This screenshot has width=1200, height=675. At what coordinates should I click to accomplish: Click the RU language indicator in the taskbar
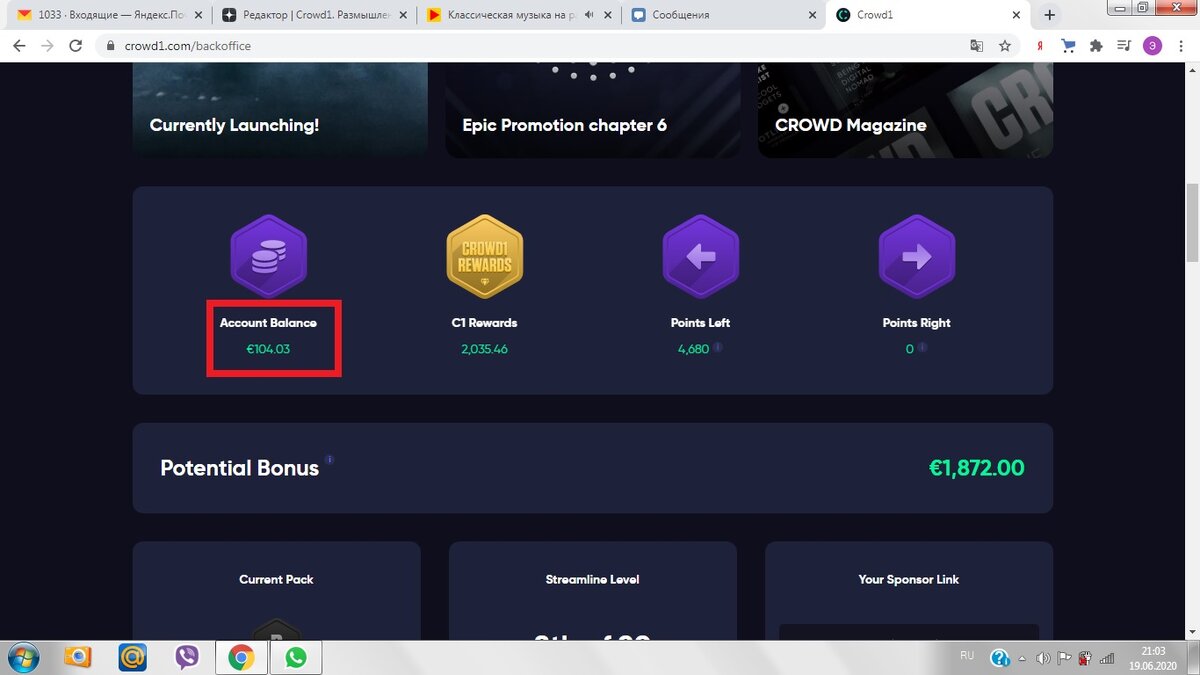point(966,656)
